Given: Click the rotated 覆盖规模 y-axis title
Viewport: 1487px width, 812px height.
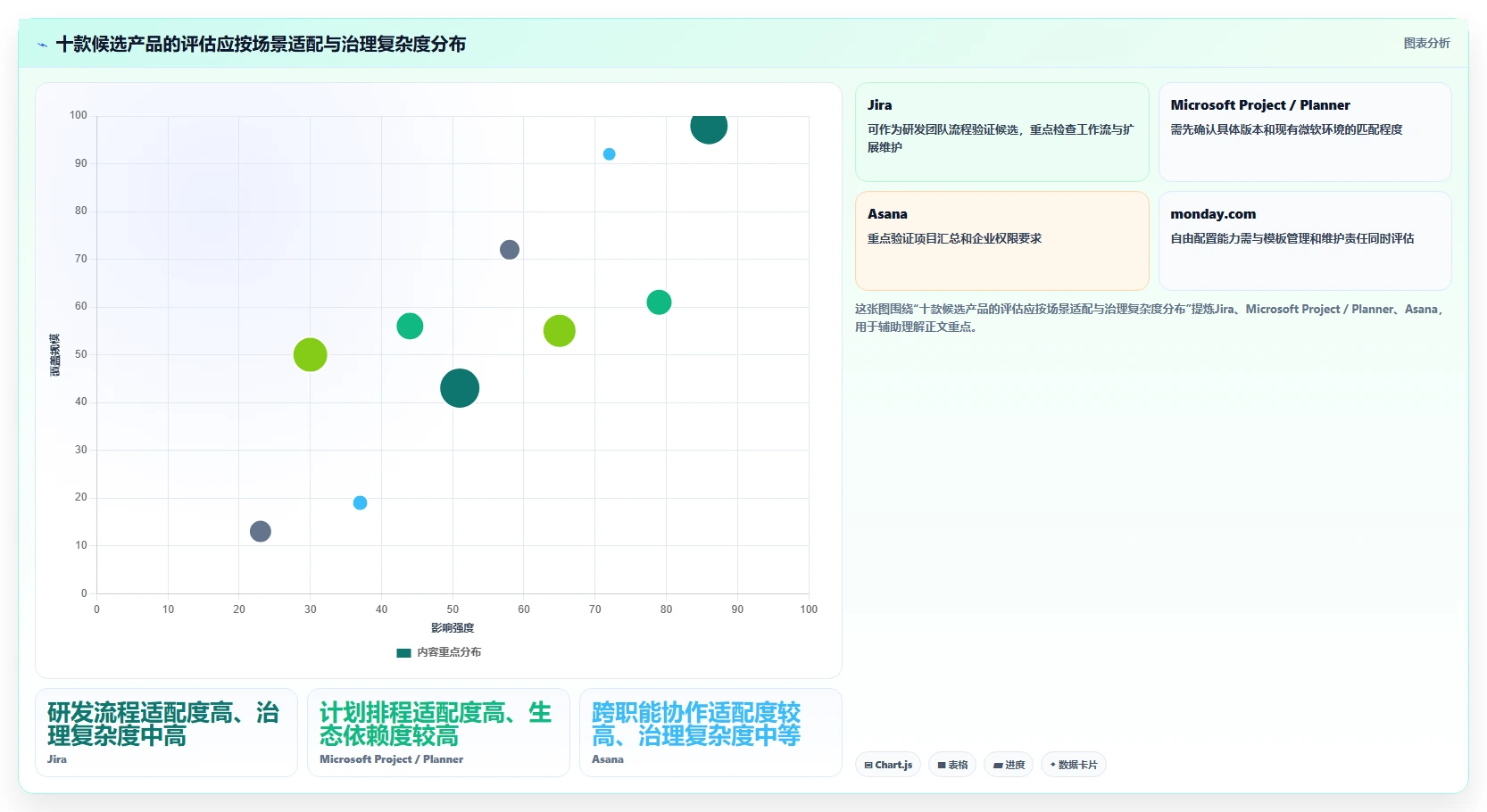Looking at the screenshot, I should pos(54,355).
